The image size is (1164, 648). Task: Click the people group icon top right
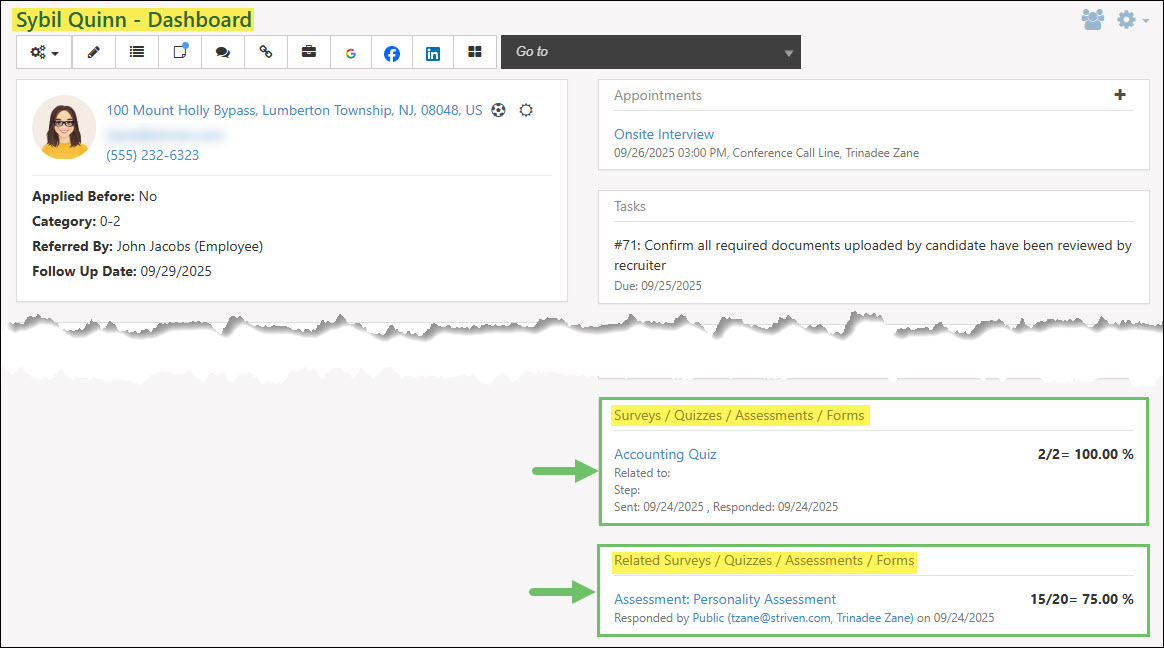click(x=1093, y=19)
